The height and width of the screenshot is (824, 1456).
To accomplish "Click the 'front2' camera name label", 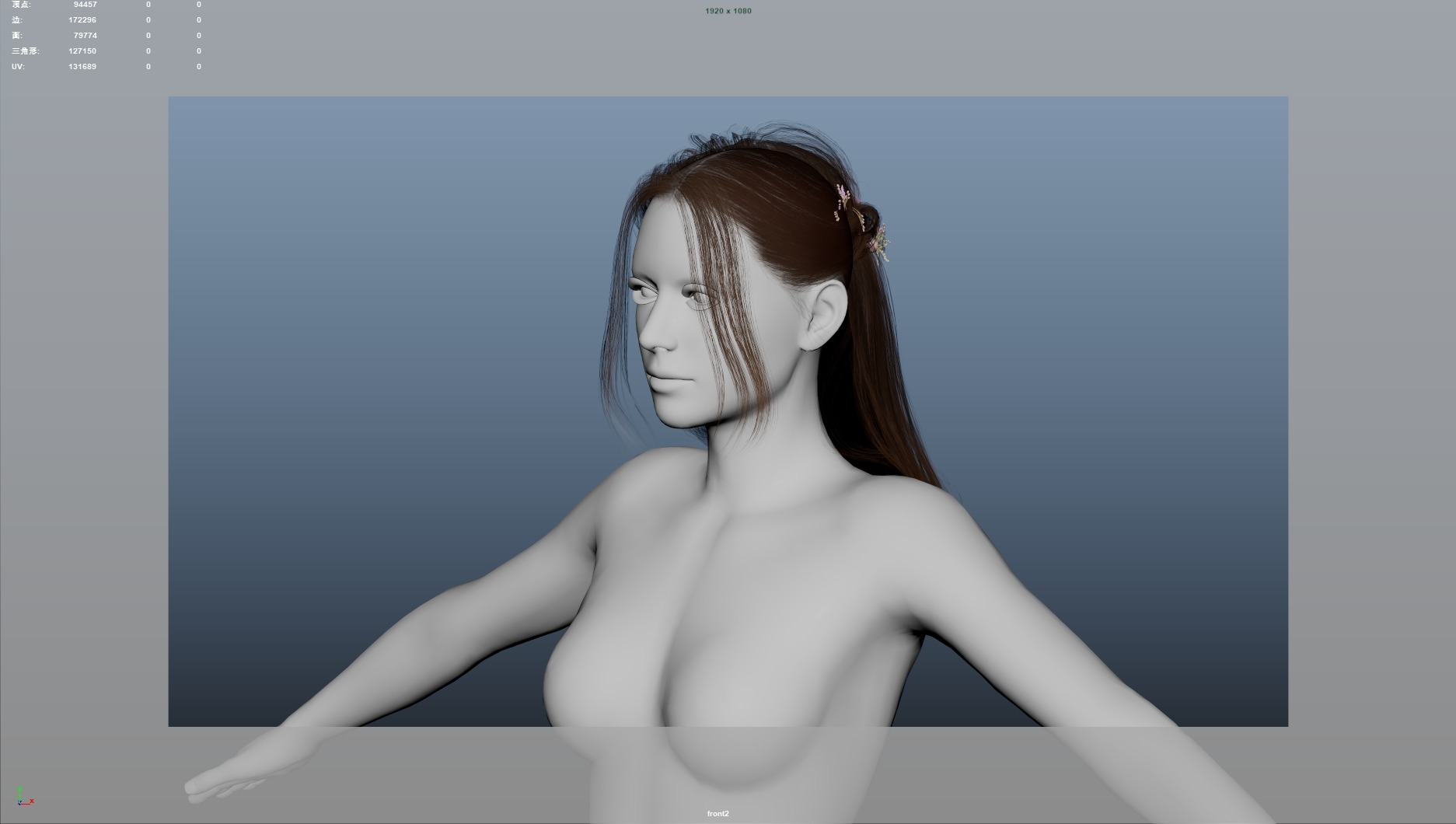I will coord(718,814).
